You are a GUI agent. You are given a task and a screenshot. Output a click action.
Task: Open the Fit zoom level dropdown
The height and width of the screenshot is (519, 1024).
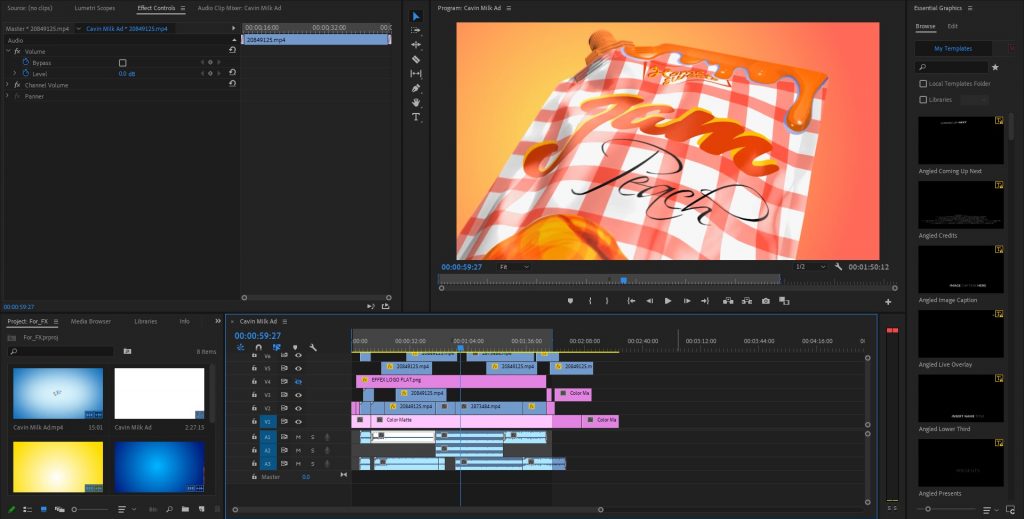click(514, 267)
